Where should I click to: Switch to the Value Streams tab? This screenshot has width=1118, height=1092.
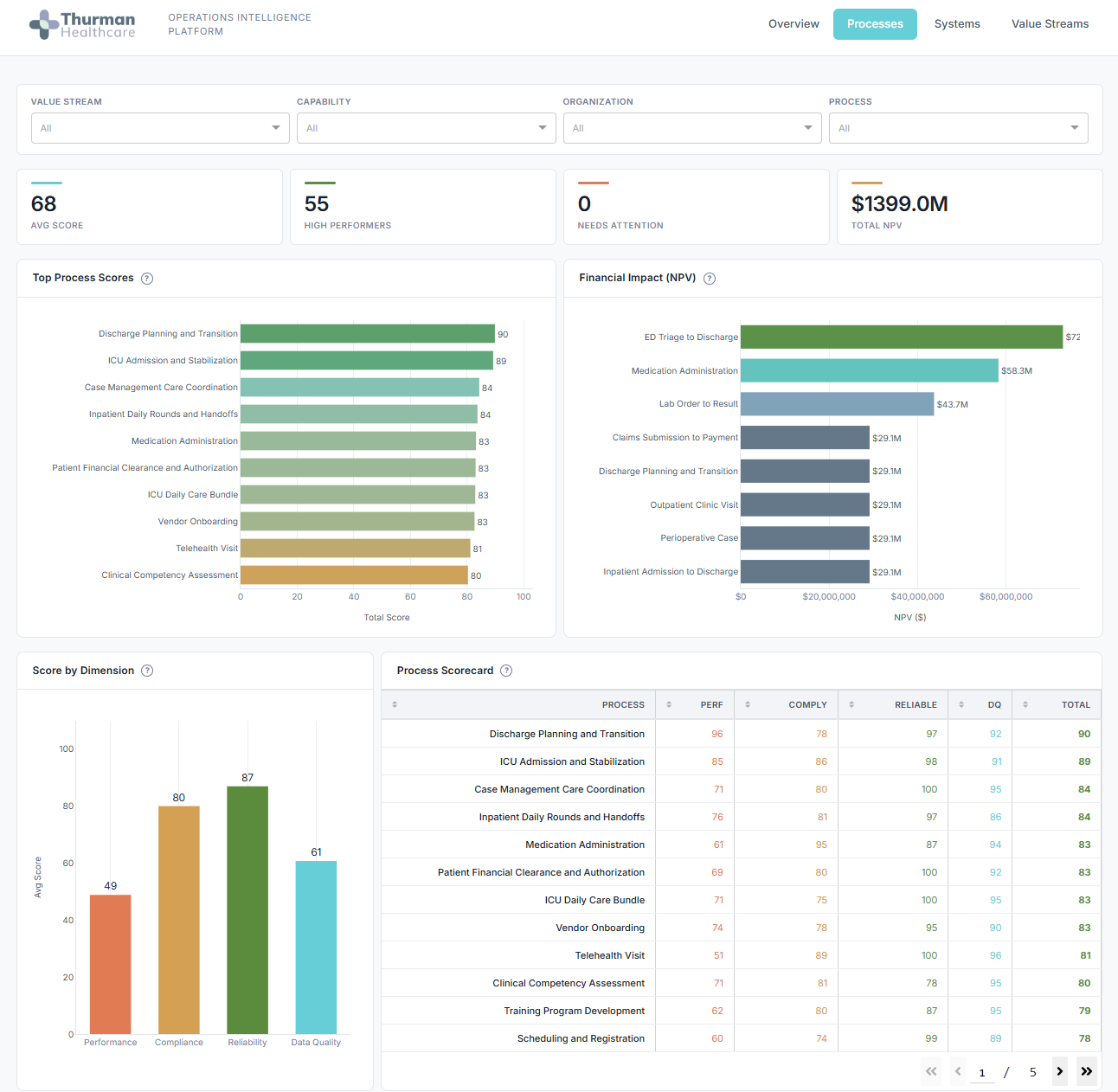click(x=1050, y=24)
